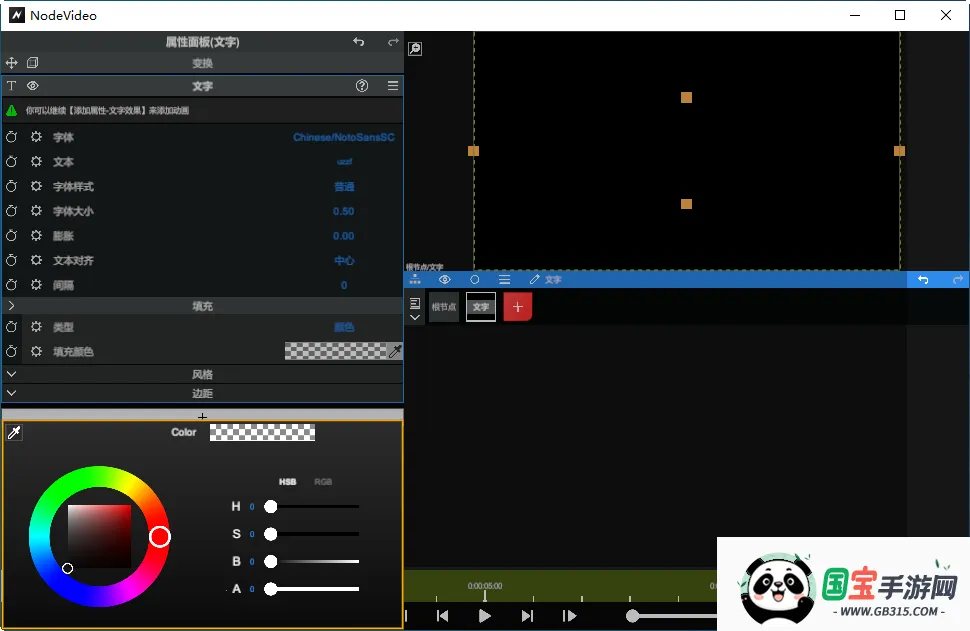Click the move transform icon in the 变换 section
The image size is (970, 631).
coord(12,62)
